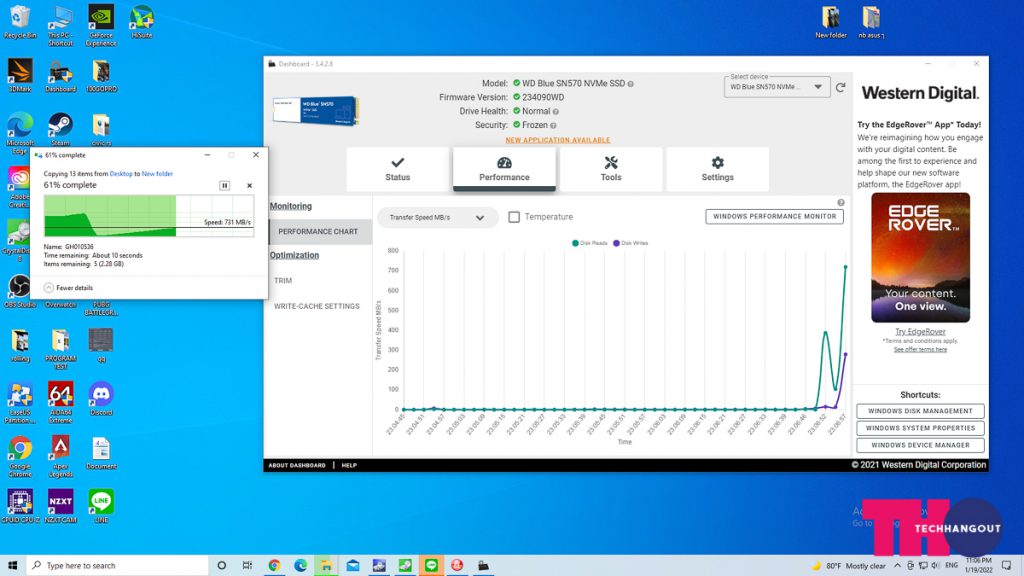Select the Discord desktop icon

point(101,399)
